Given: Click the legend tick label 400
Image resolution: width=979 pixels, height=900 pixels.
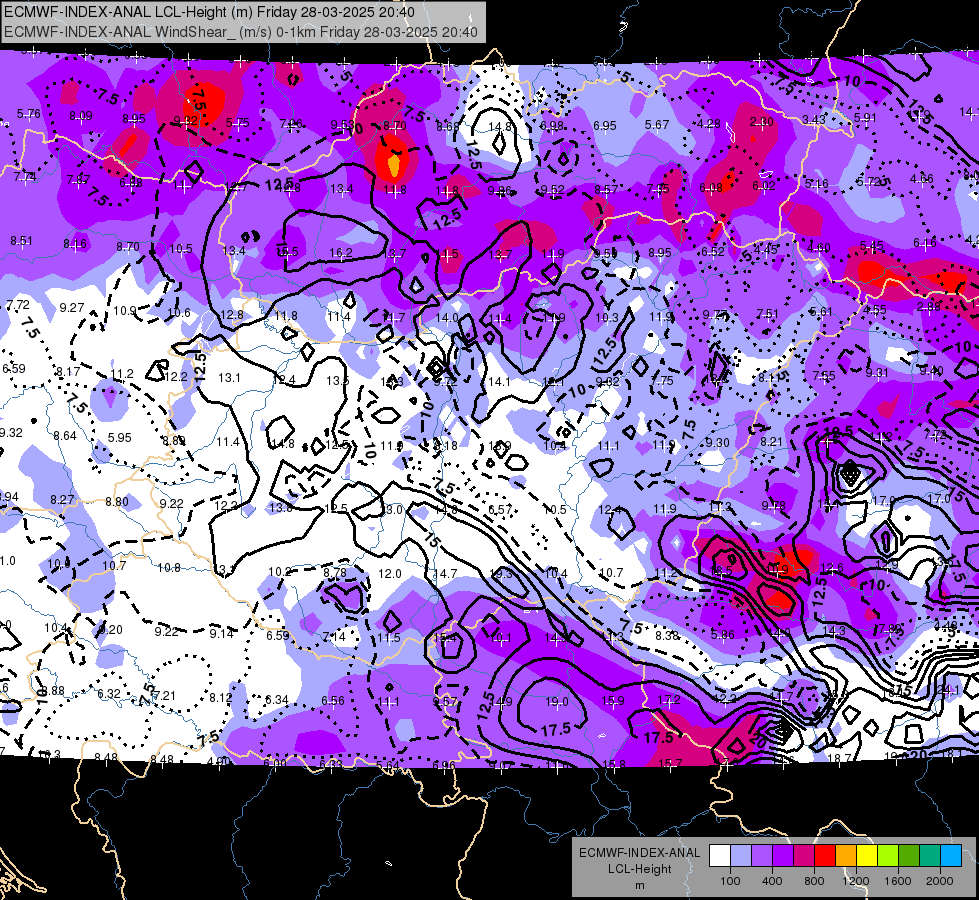Looking at the screenshot, I should [772, 881].
